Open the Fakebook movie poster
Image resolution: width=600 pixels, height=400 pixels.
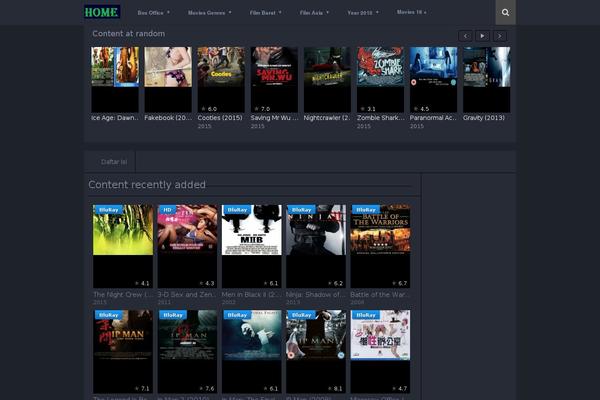point(168,80)
